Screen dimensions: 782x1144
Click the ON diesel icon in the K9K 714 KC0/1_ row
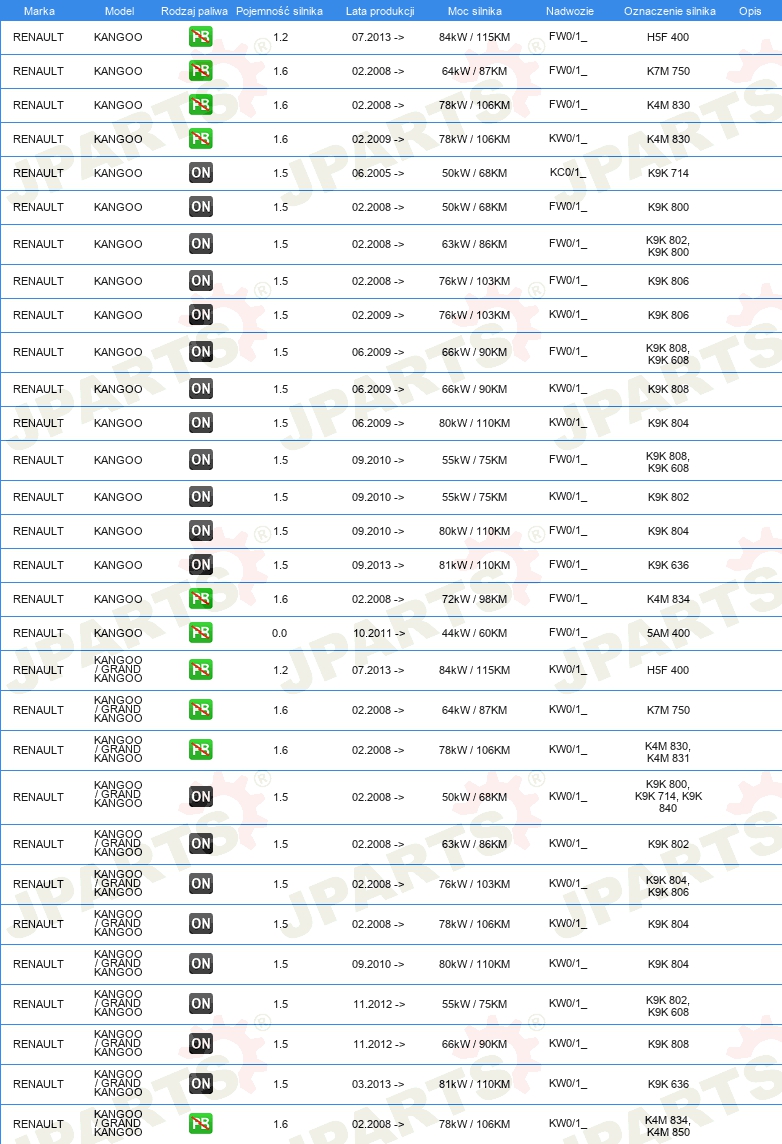click(x=201, y=173)
